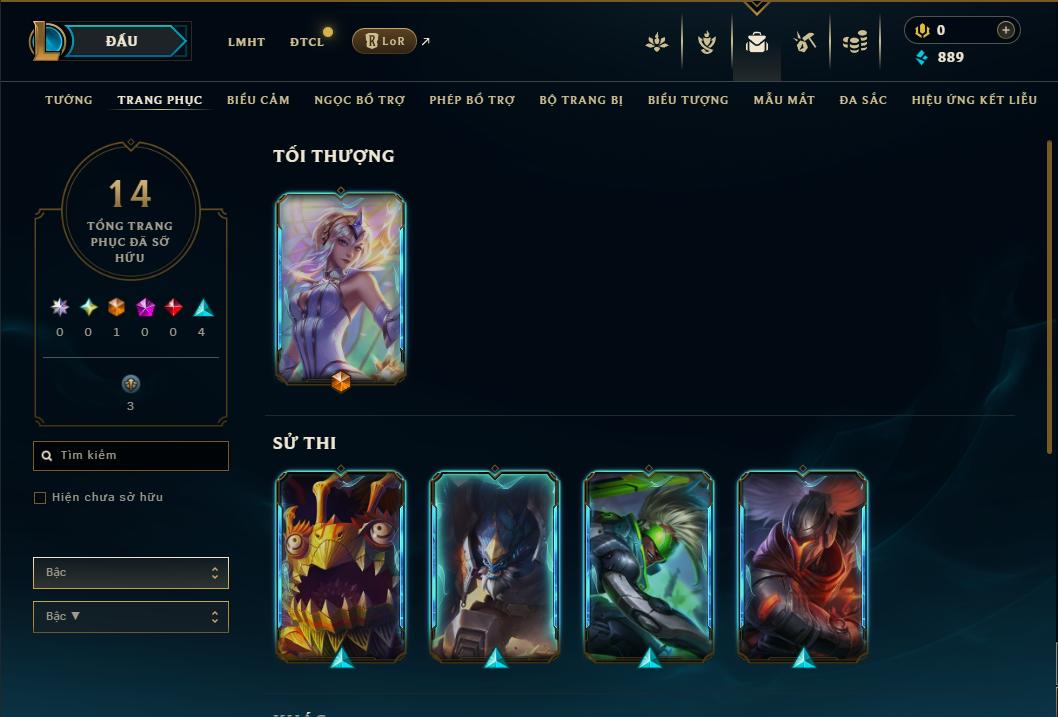This screenshot has width=1058, height=717.
Task: Open the profile lotus icon
Action: click(657, 42)
